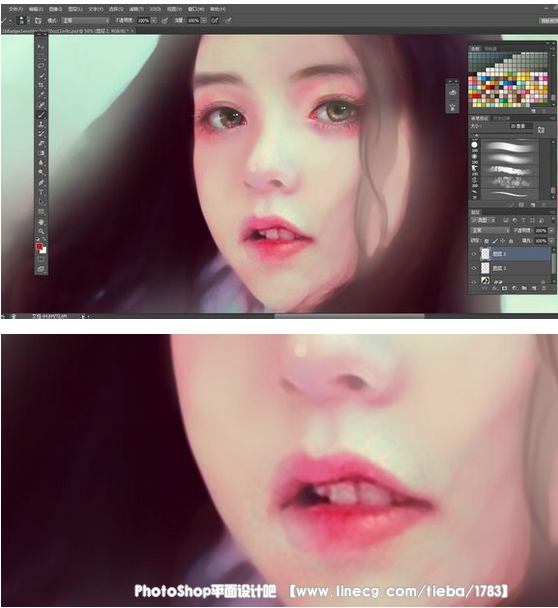The height and width of the screenshot is (608, 558).
Task: Open the layer filter type dropdown
Action: 483,220
